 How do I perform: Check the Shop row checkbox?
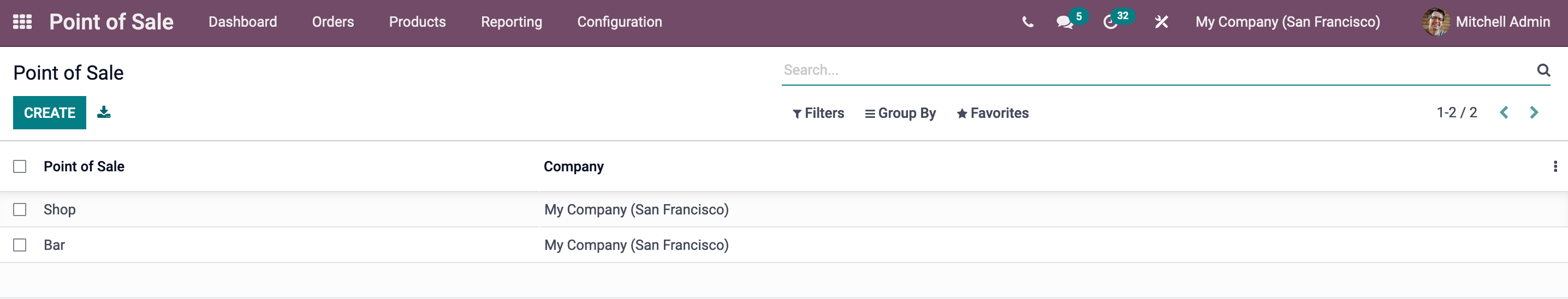(x=20, y=210)
